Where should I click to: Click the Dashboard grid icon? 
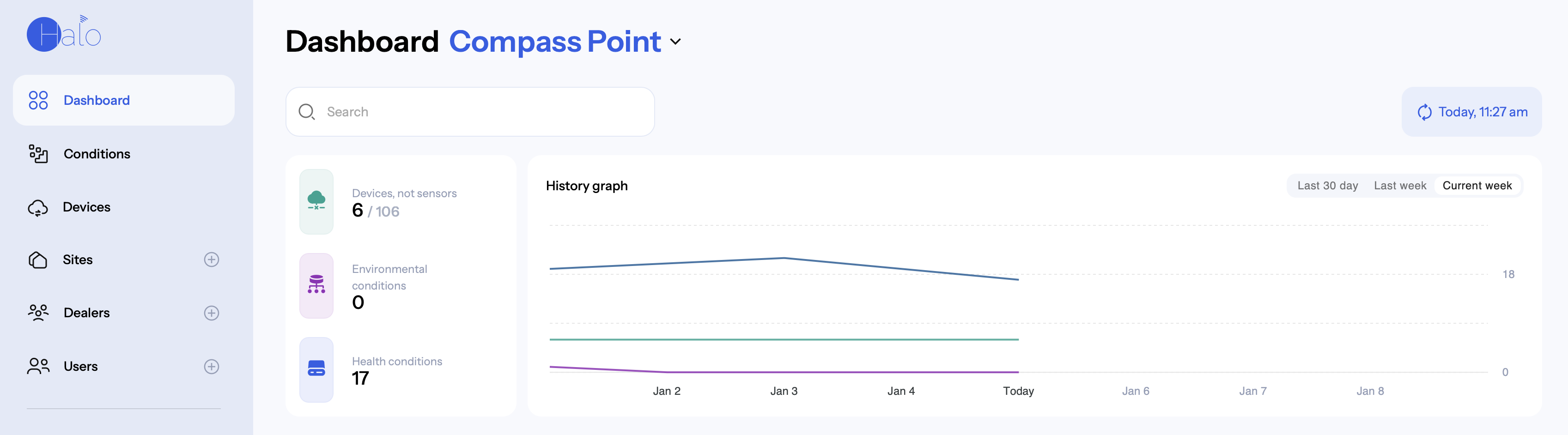[38, 100]
